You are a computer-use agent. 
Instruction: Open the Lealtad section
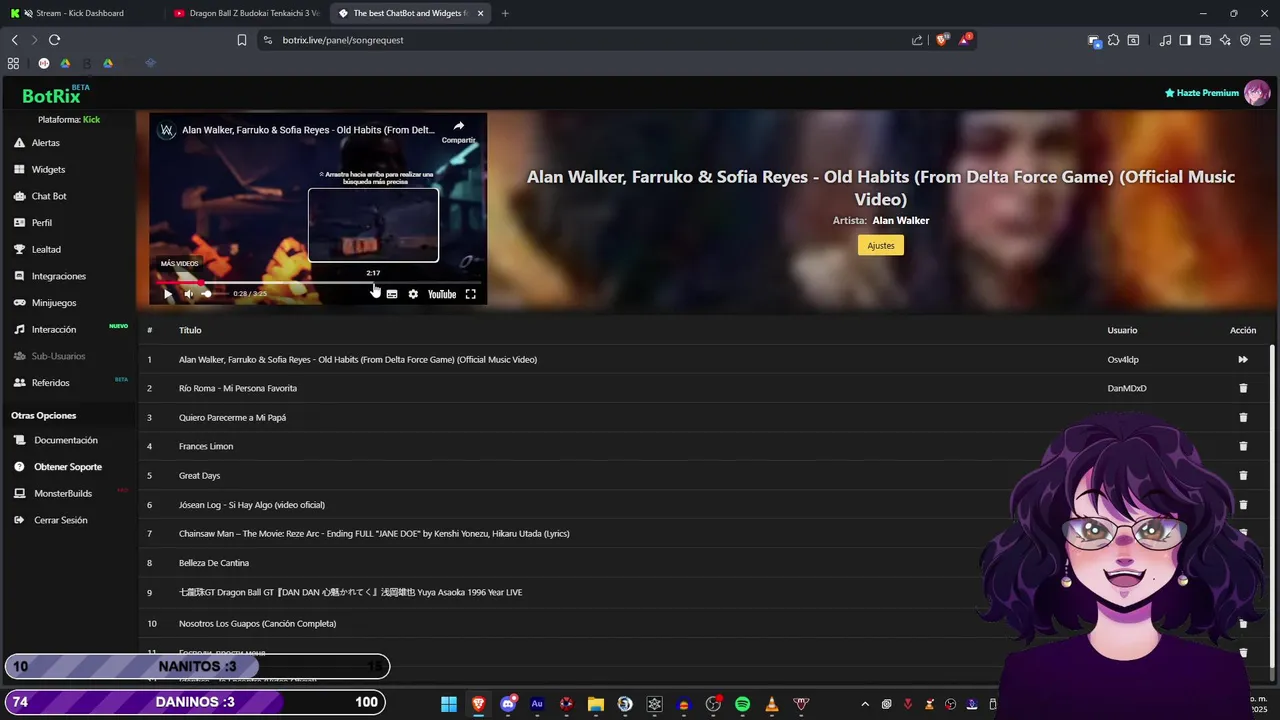point(46,249)
